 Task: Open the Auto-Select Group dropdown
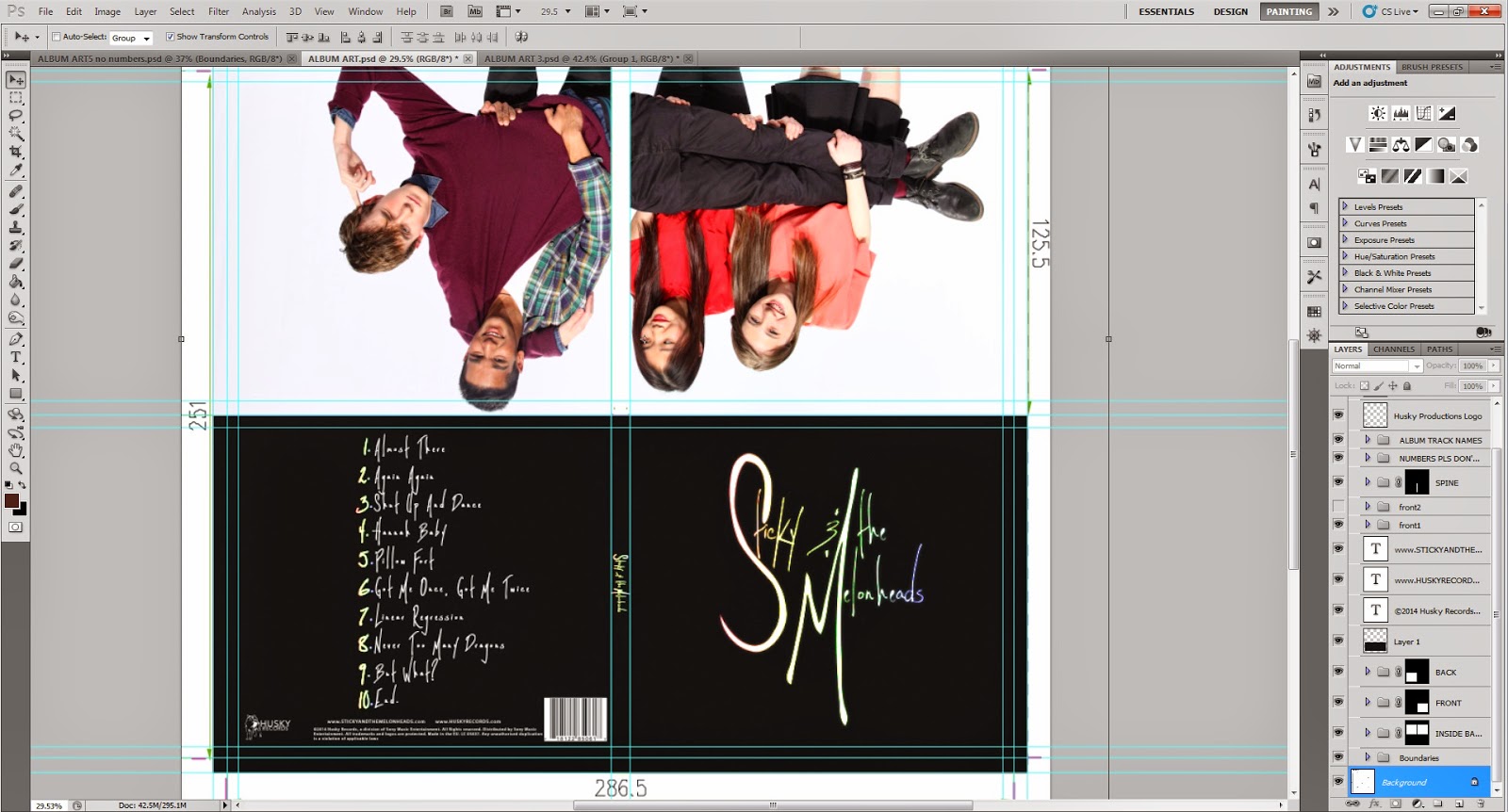point(131,38)
